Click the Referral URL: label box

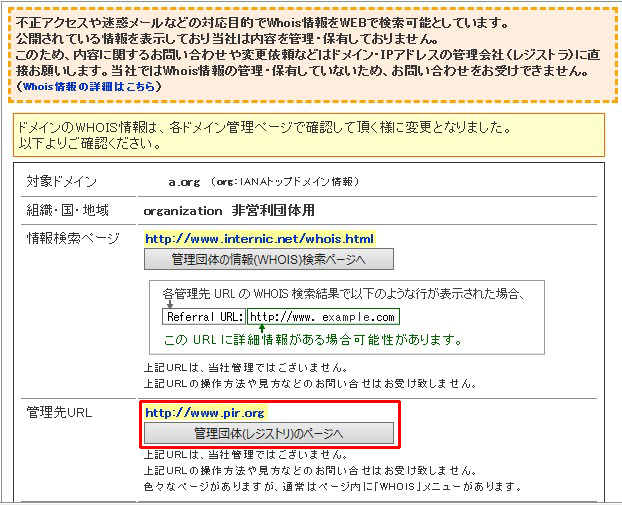(x=204, y=317)
